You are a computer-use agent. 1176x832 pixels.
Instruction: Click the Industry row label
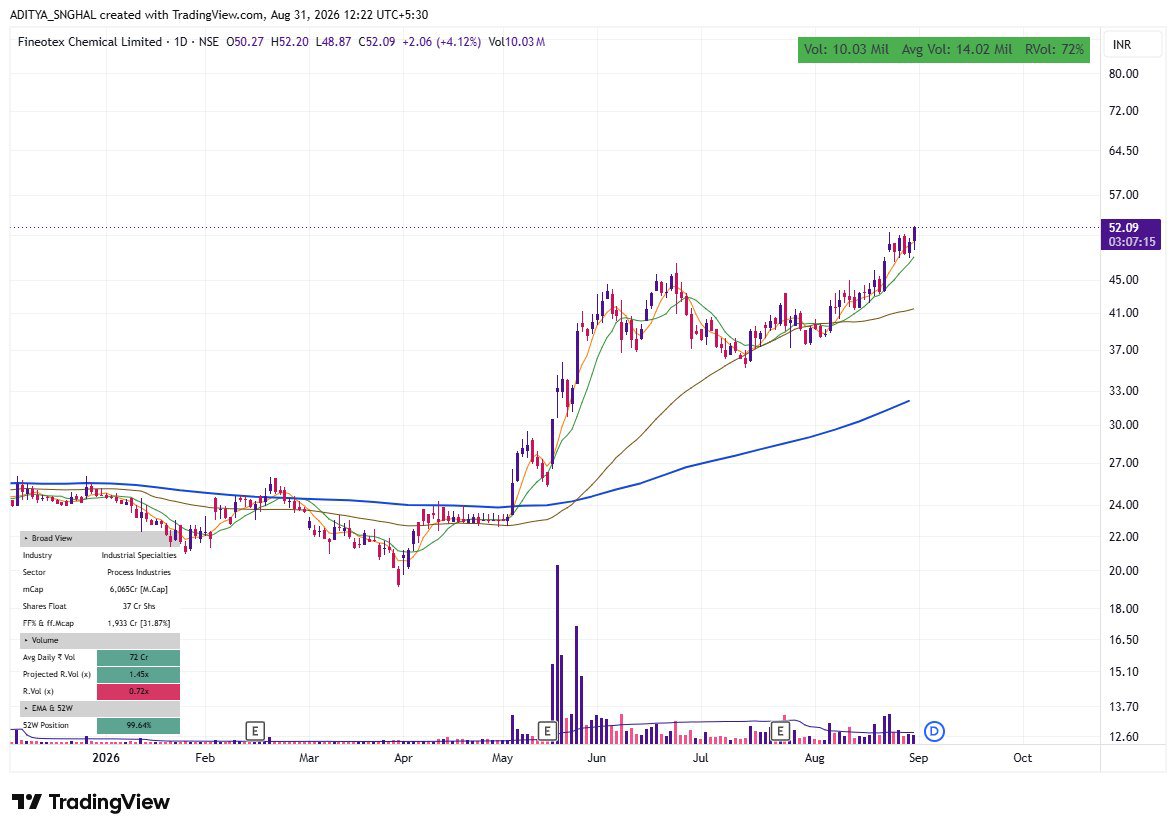point(38,556)
